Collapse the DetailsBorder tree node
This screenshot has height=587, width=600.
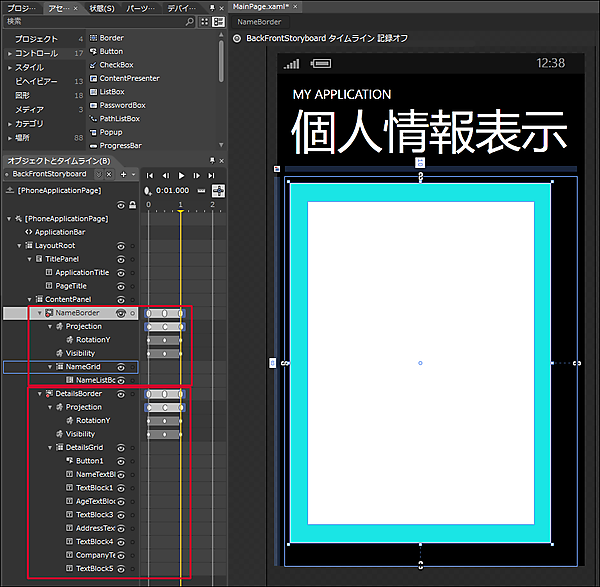point(40,394)
